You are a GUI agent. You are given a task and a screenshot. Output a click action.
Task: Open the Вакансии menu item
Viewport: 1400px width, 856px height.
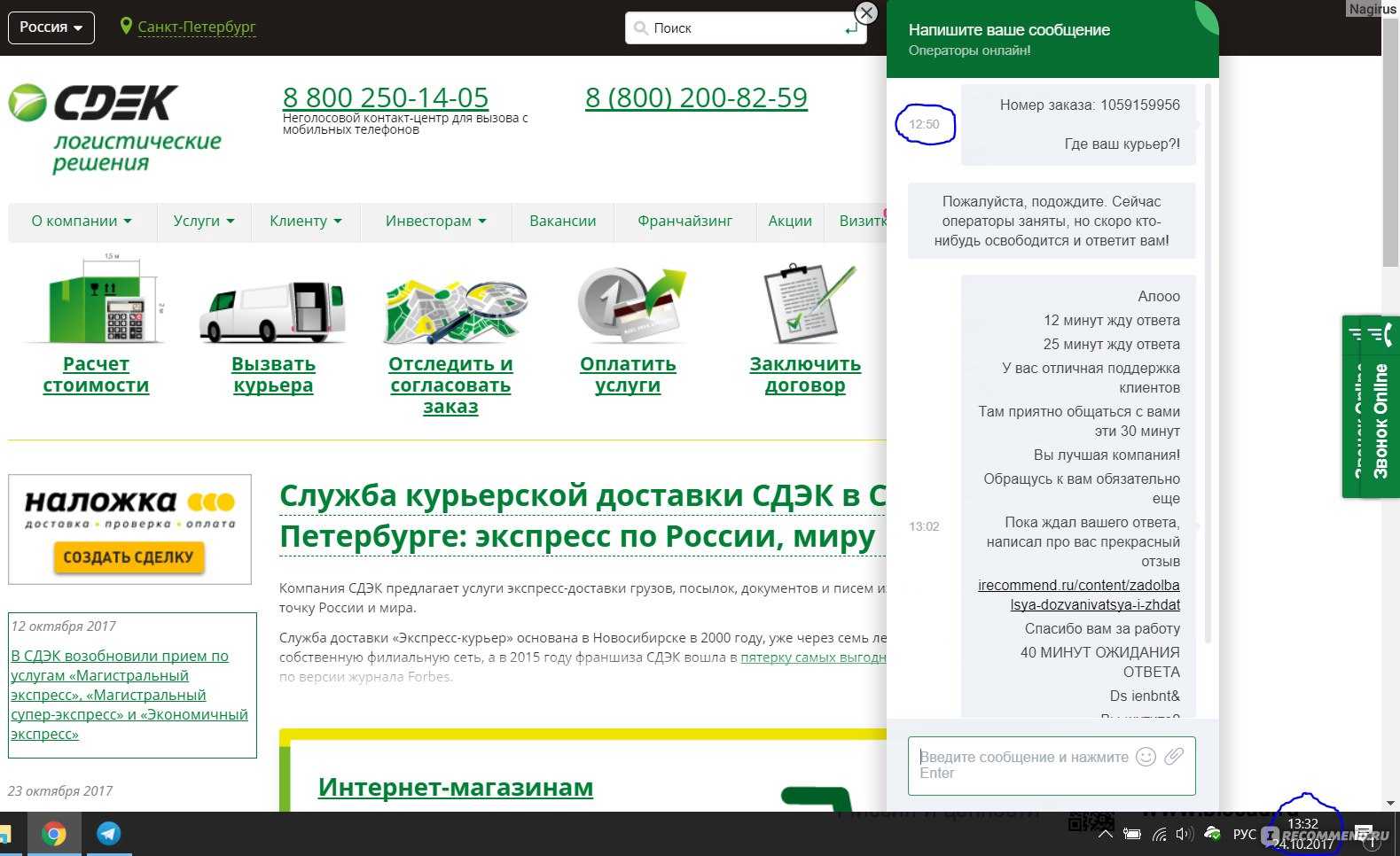click(563, 222)
